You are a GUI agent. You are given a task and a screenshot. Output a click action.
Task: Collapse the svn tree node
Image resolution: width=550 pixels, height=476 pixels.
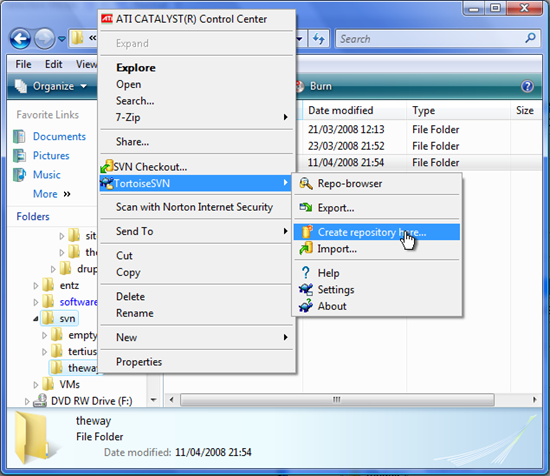tap(36, 319)
